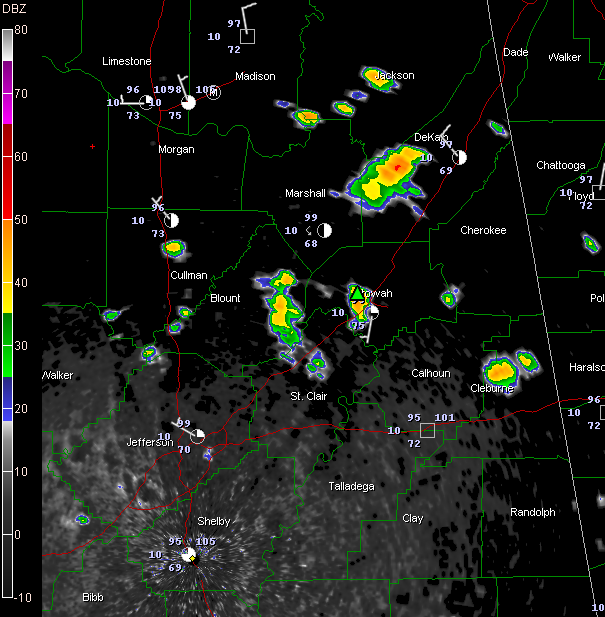
Task: Click the red plus marker west of Morgan
Action: coord(92,147)
